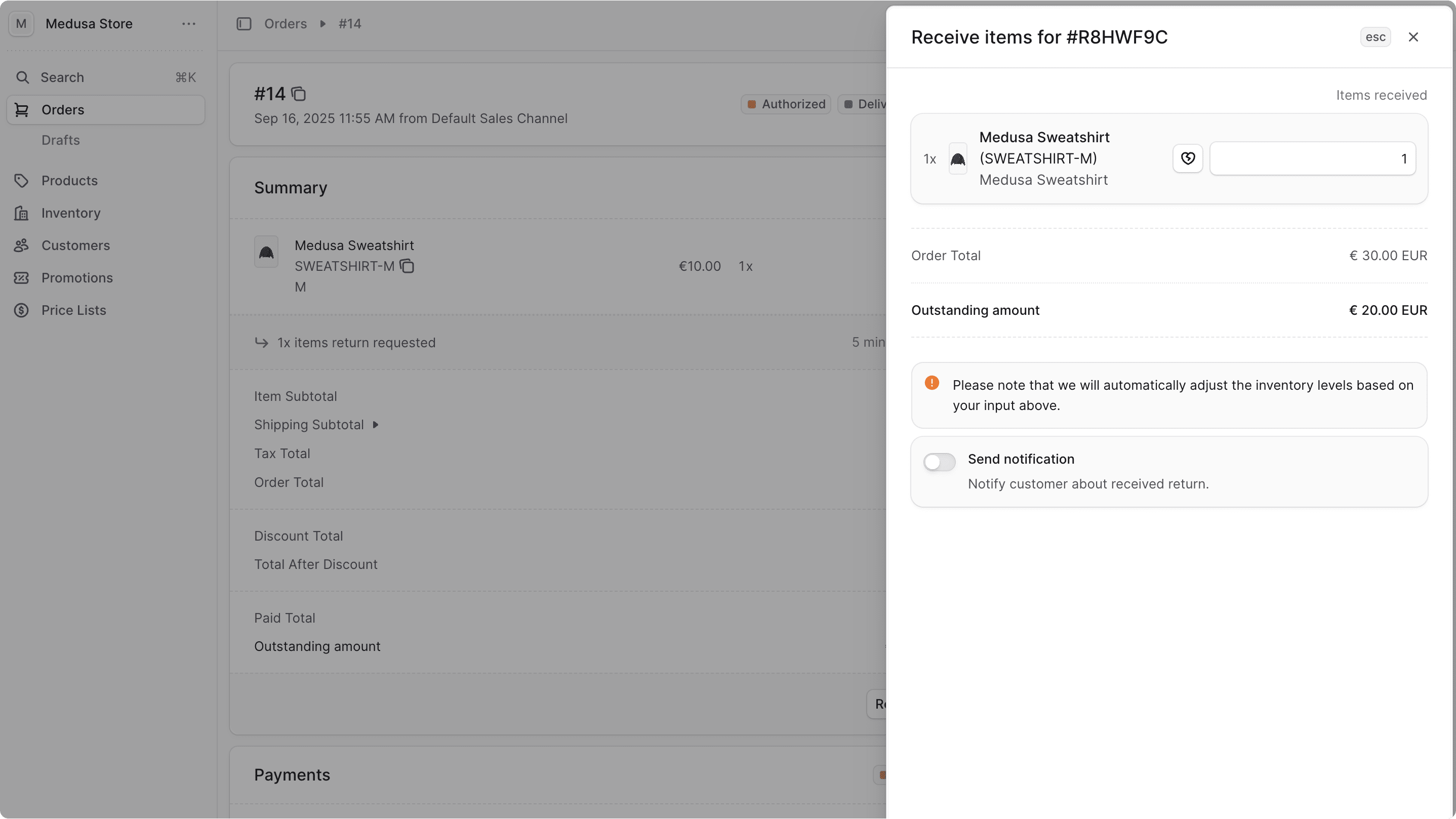Open the store options three-dot menu

pyautogui.click(x=189, y=24)
